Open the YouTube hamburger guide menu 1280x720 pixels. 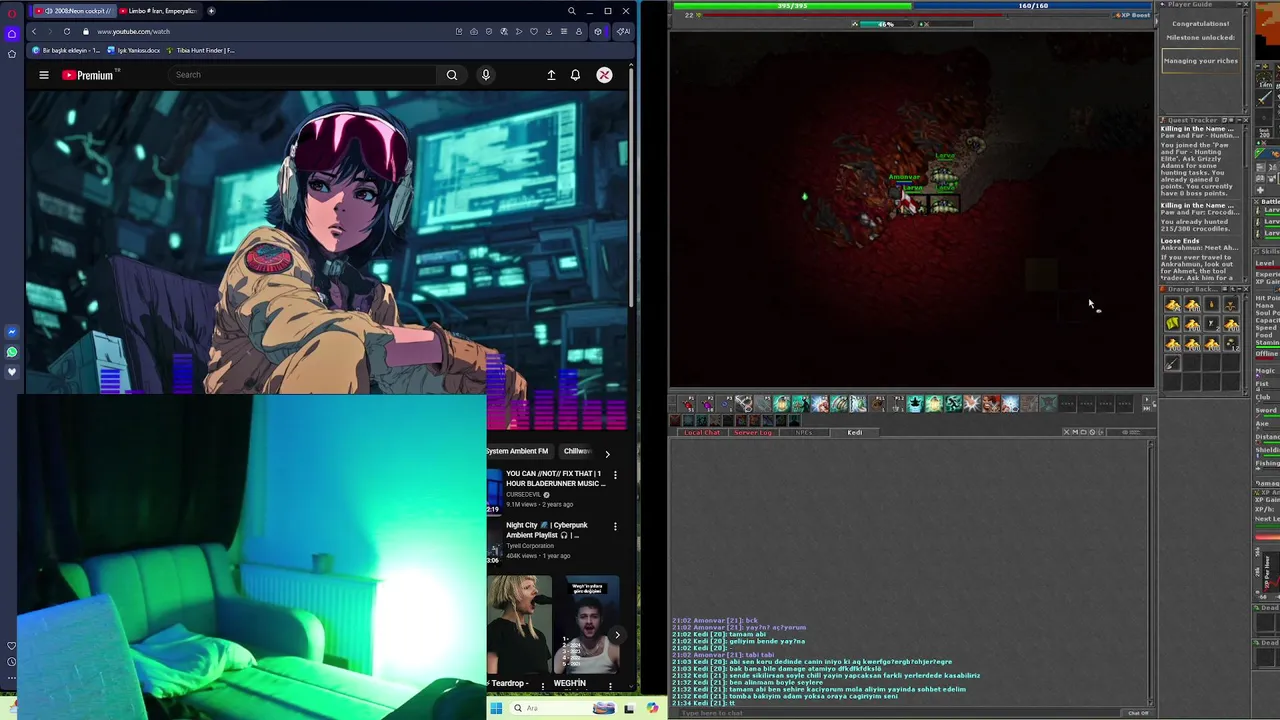(44, 75)
